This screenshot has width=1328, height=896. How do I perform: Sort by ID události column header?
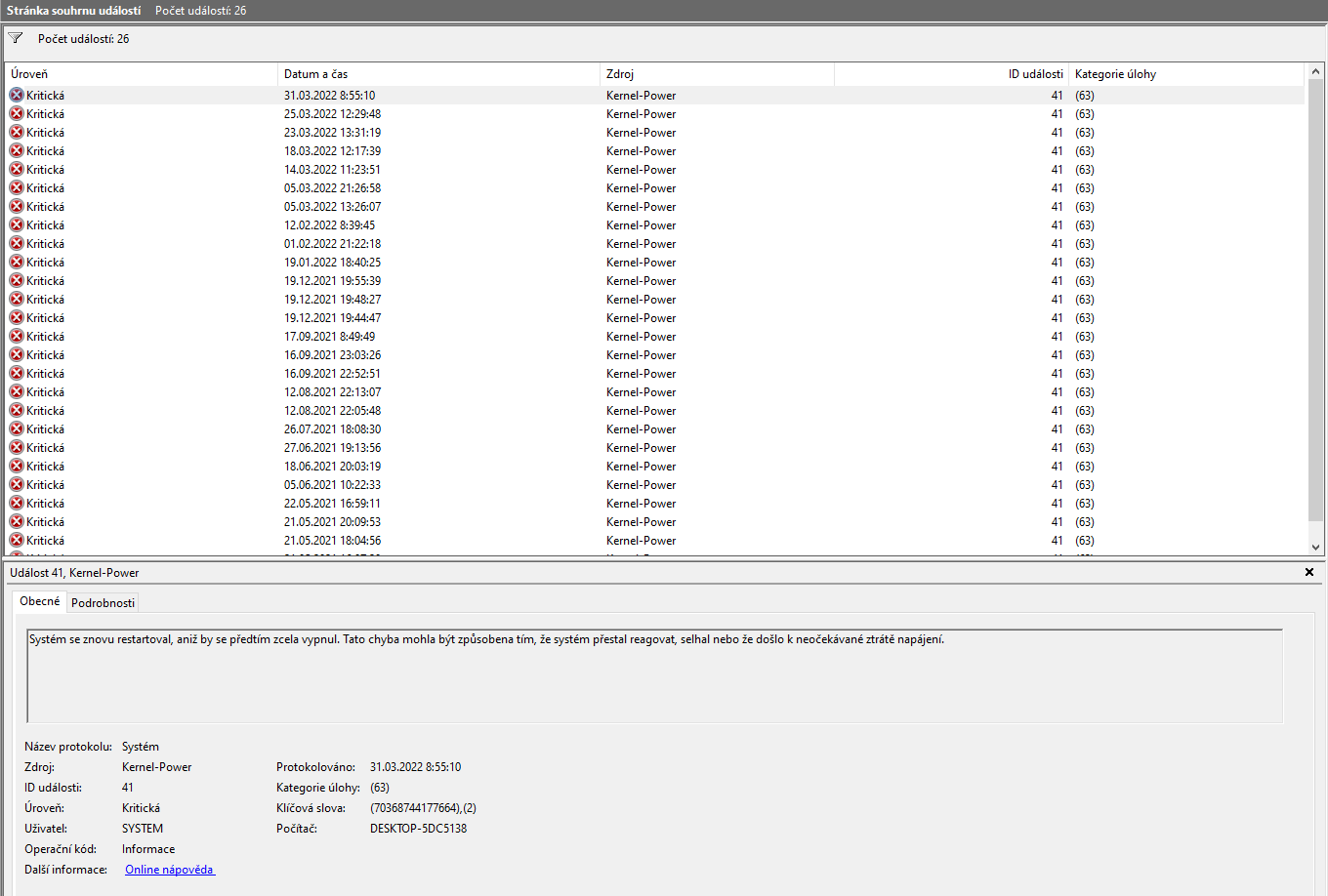[951, 74]
